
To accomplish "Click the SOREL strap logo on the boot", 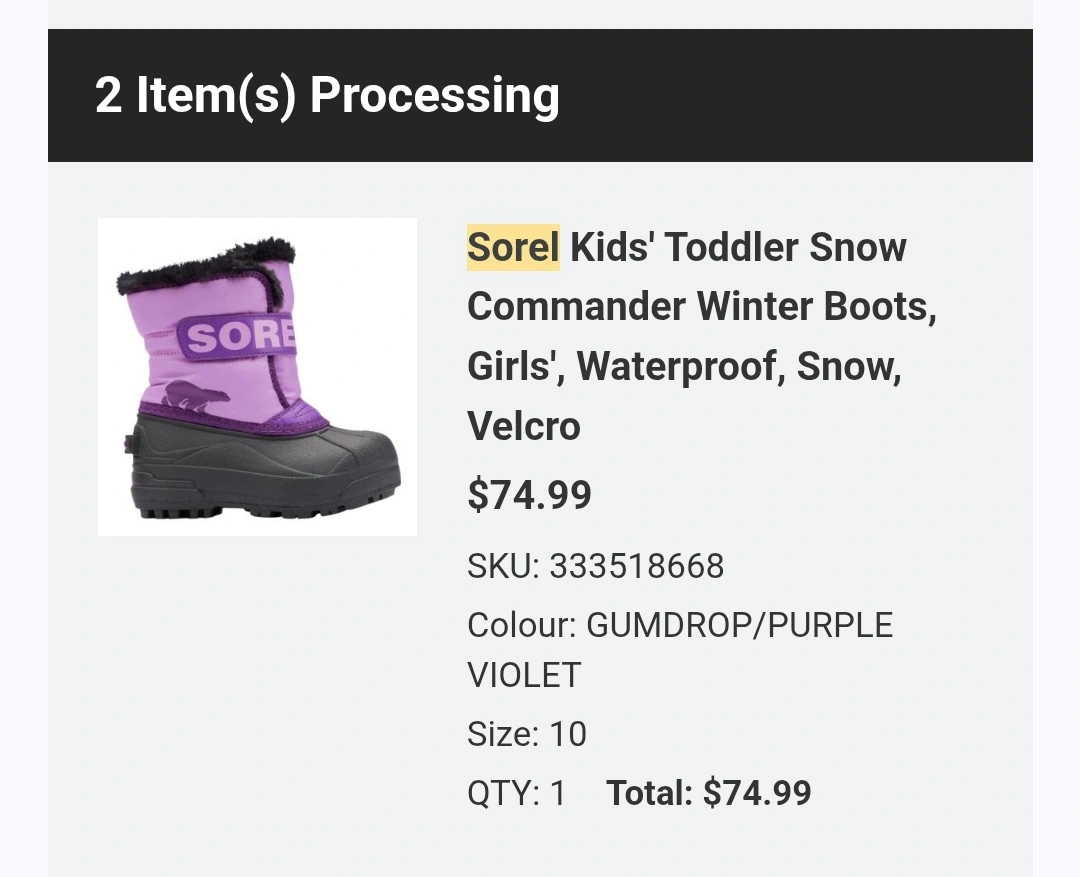I will point(238,337).
